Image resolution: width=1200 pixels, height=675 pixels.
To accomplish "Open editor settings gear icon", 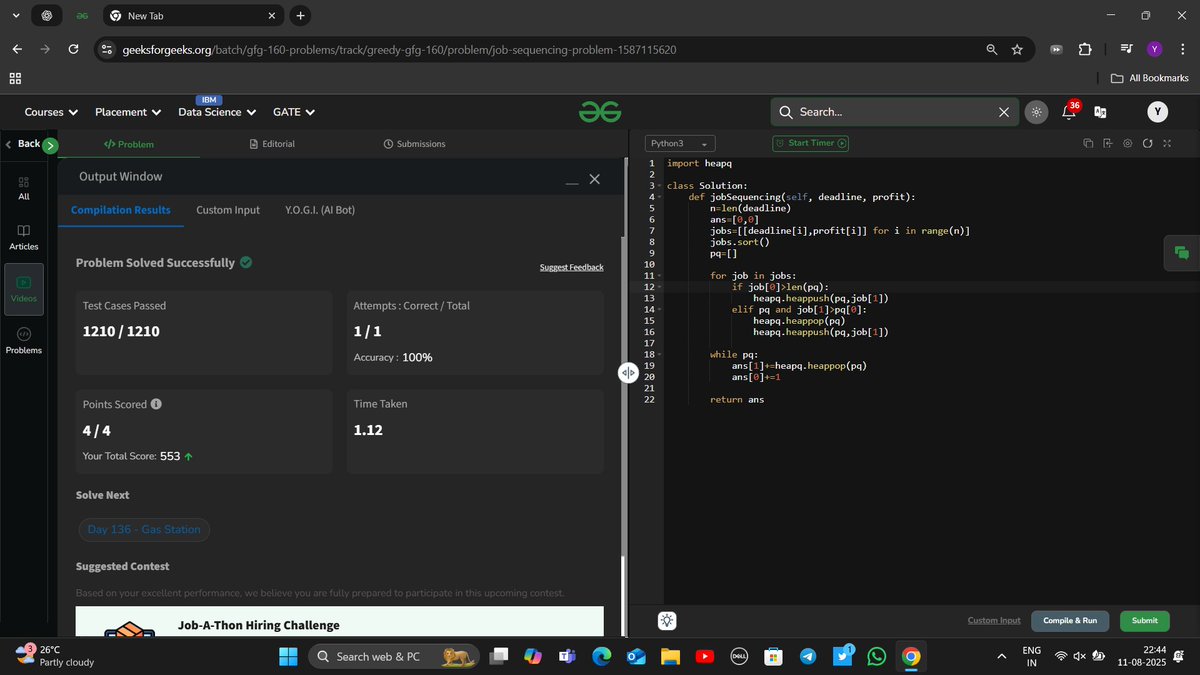I will [1127, 144].
